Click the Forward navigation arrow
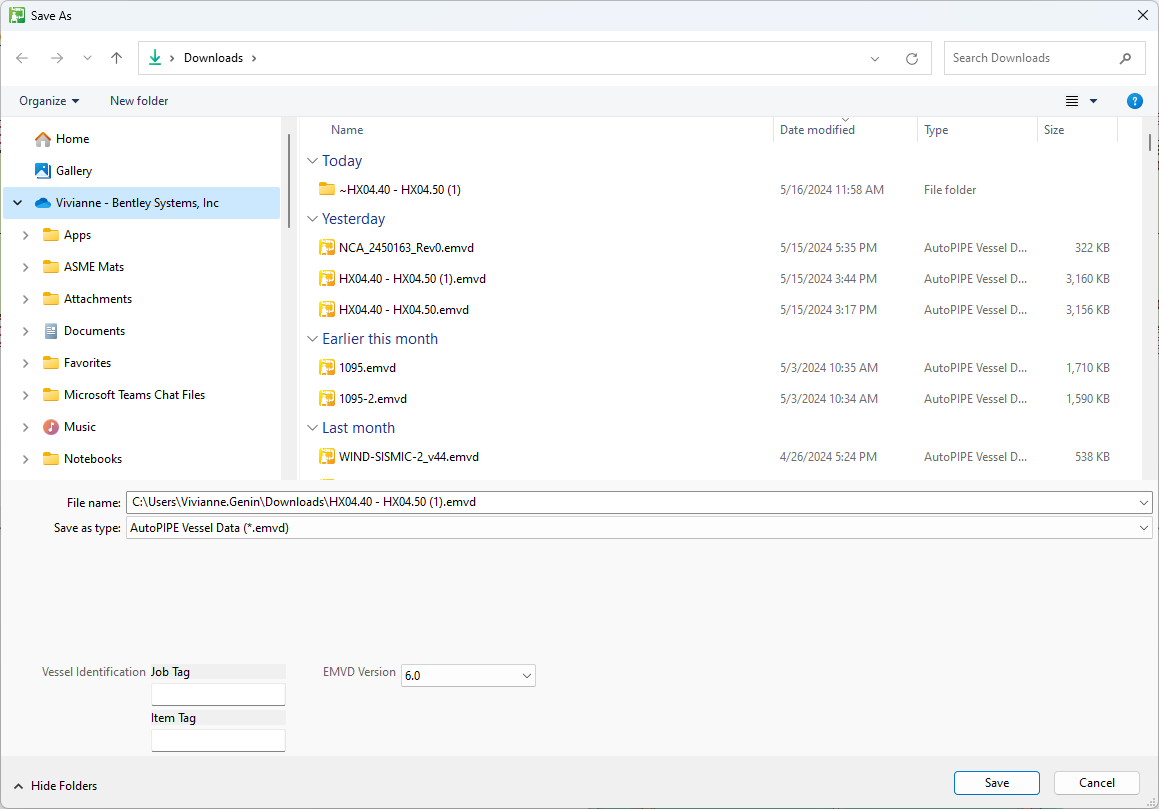The image size is (1159, 809). [x=57, y=58]
